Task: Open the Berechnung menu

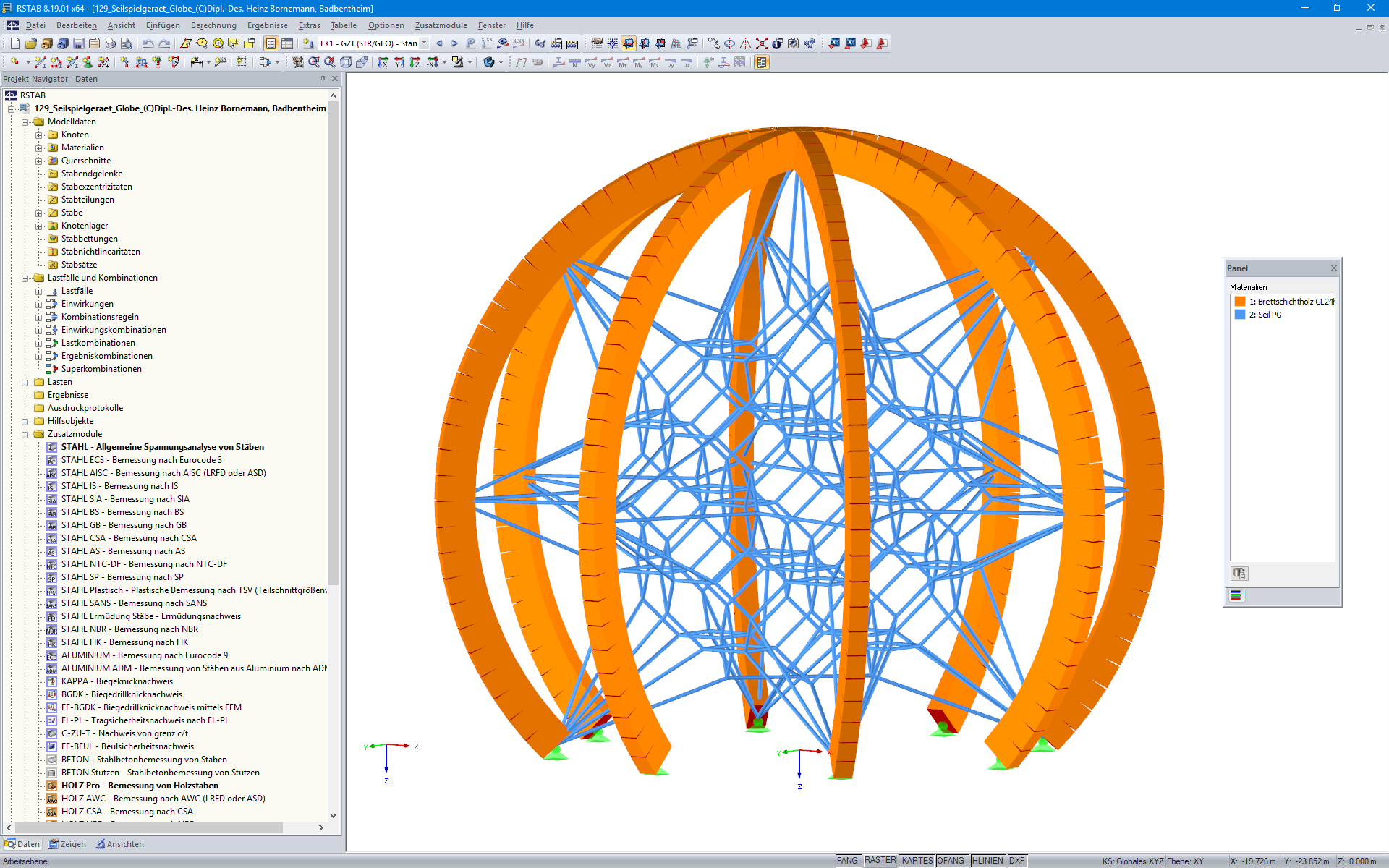Action: point(213,25)
